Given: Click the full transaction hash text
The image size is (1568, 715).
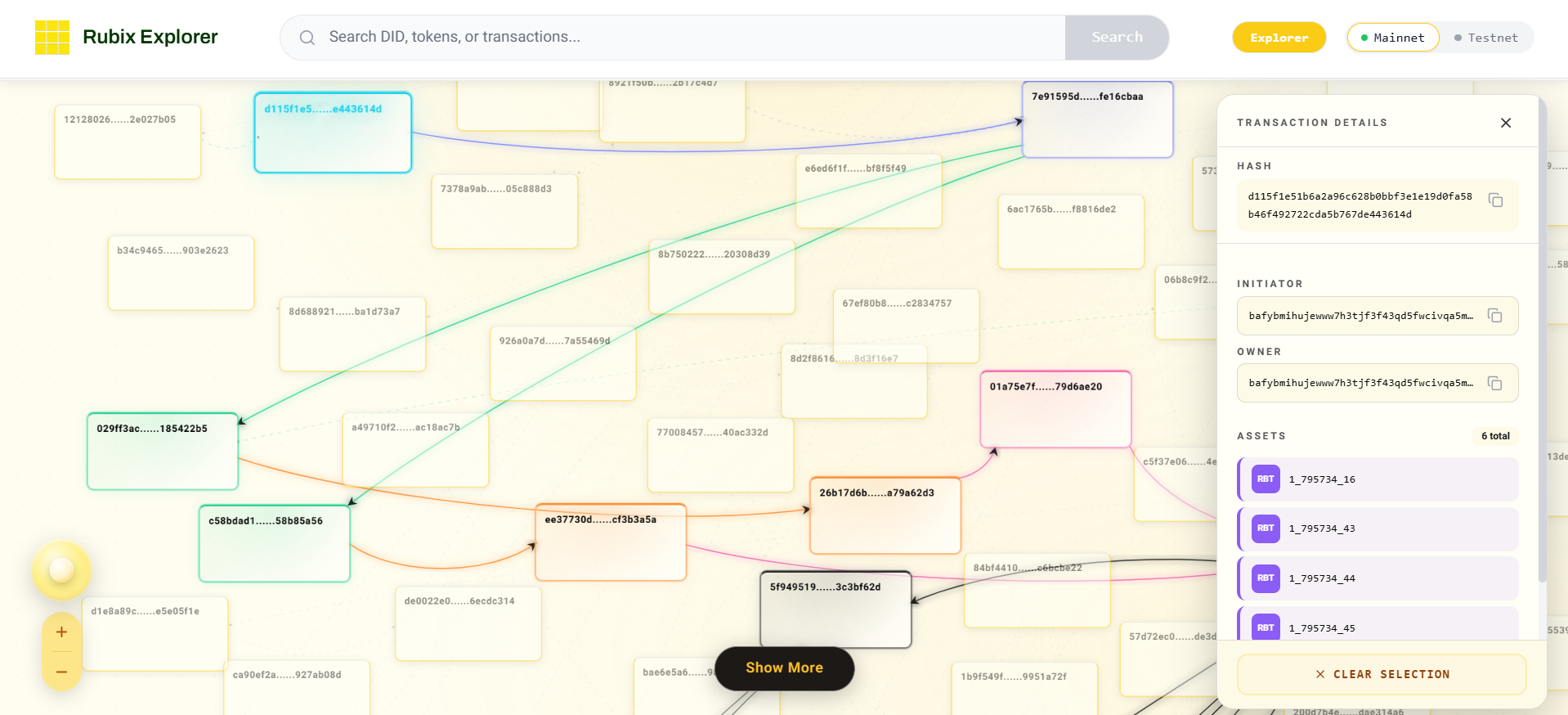Looking at the screenshot, I should (1360, 205).
